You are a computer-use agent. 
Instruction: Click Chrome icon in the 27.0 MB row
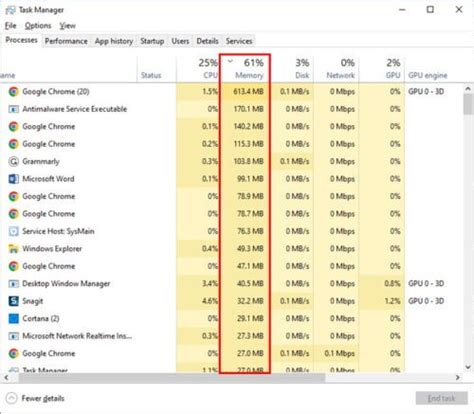pyautogui.click(x=14, y=353)
